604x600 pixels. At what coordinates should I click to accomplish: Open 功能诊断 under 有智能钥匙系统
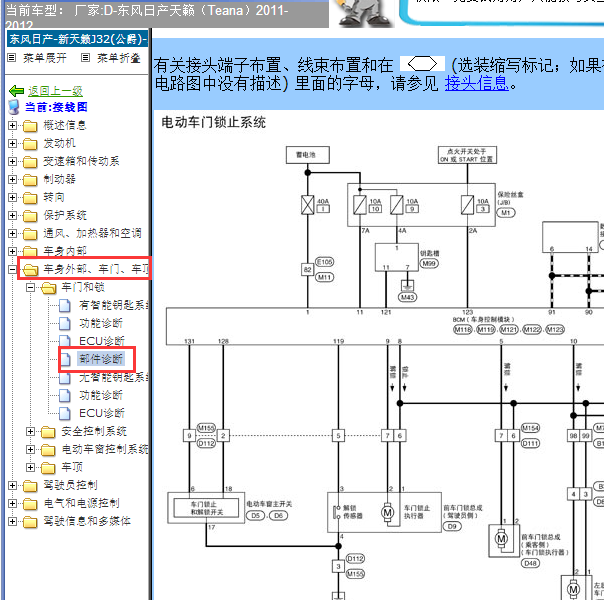101,323
